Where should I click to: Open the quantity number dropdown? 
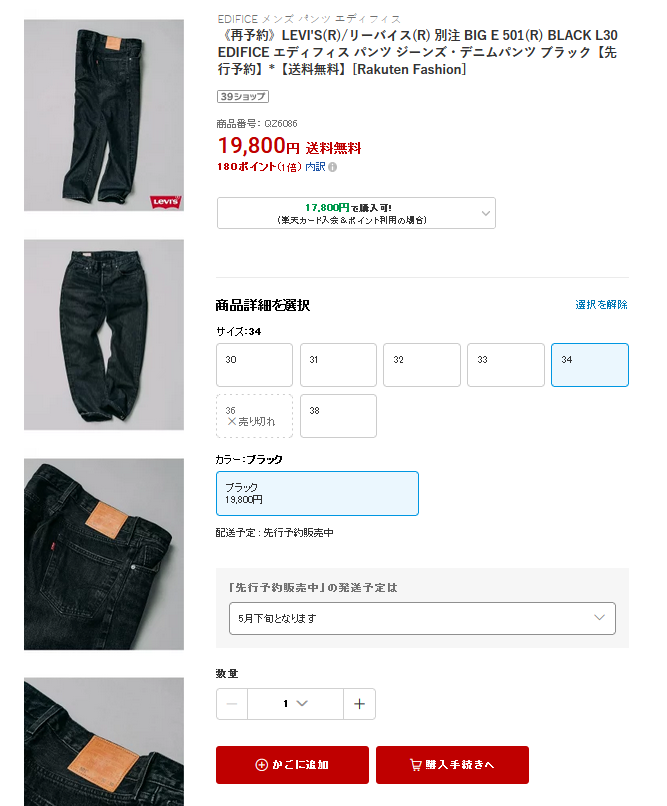click(295, 704)
